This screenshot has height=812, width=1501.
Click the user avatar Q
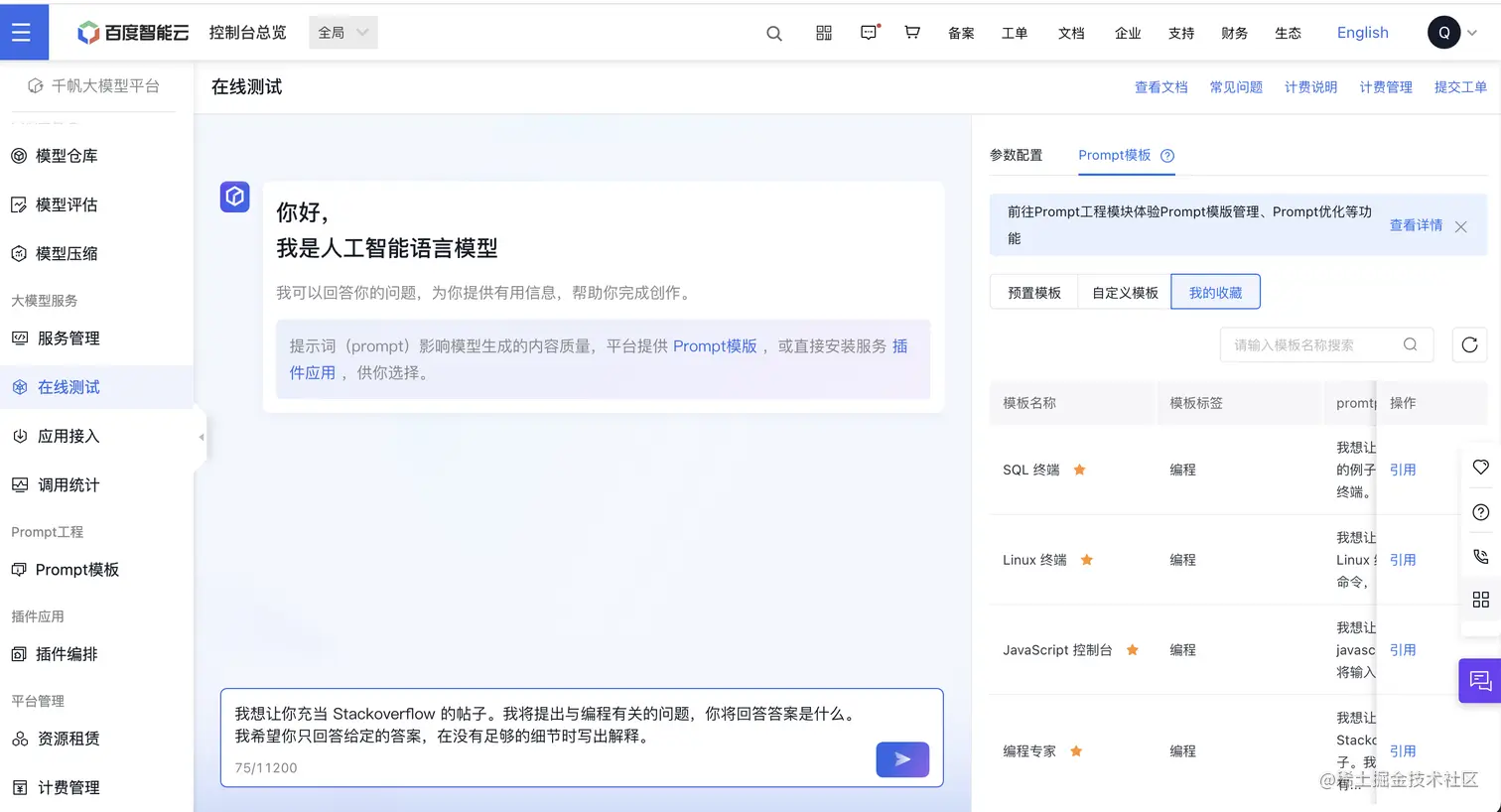pos(1443,33)
